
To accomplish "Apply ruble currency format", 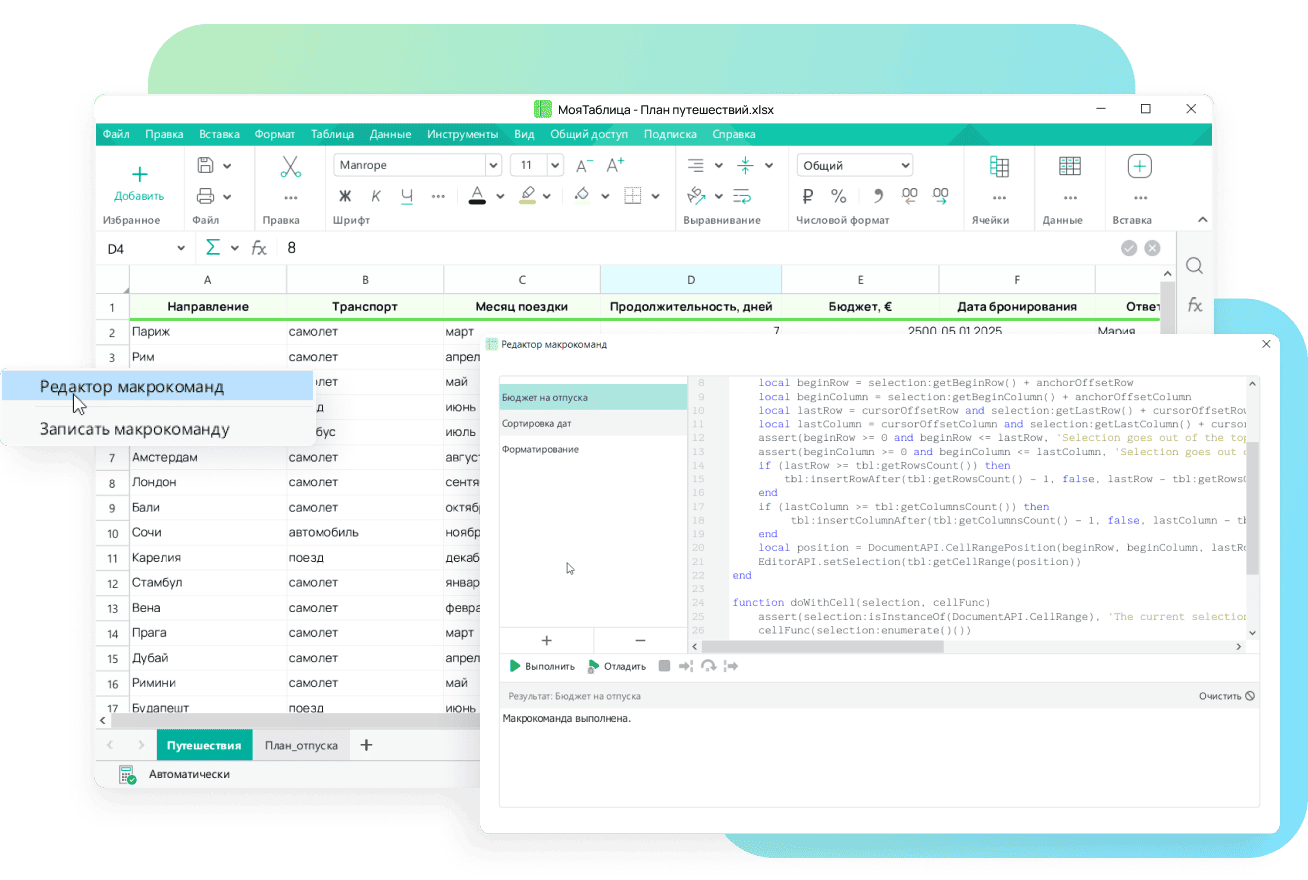I will click(808, 196).
